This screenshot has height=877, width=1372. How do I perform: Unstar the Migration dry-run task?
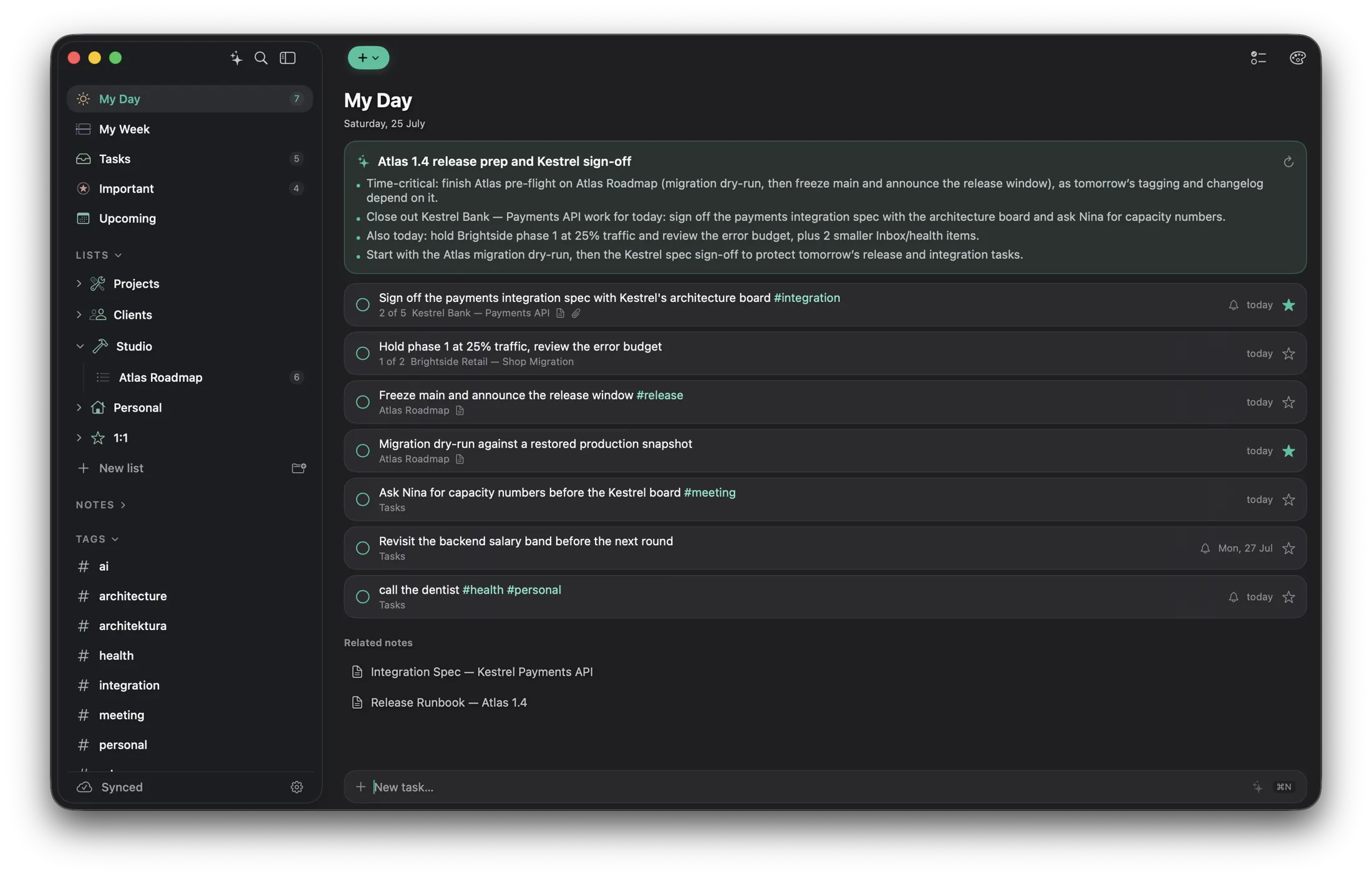pyautogui.click(x=1288, y=451)
